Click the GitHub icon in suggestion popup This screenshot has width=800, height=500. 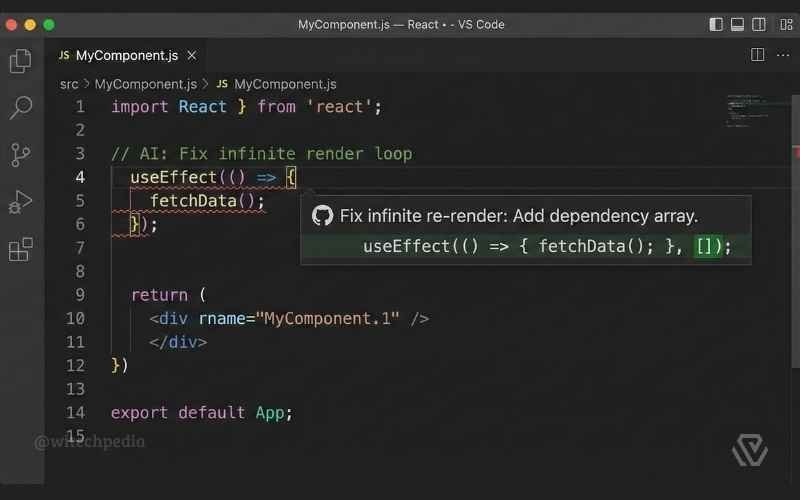click(322, 216)
